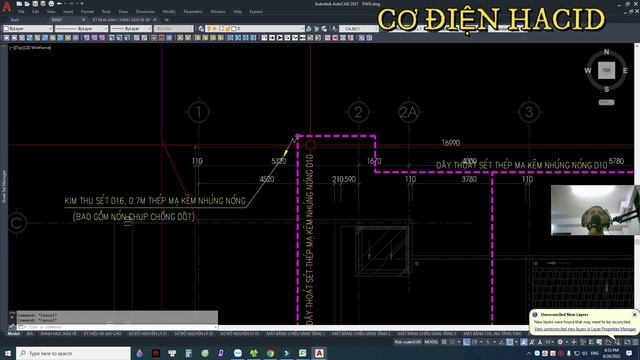Close the command line window X
The image size is (640, 360).
point(12,317)
